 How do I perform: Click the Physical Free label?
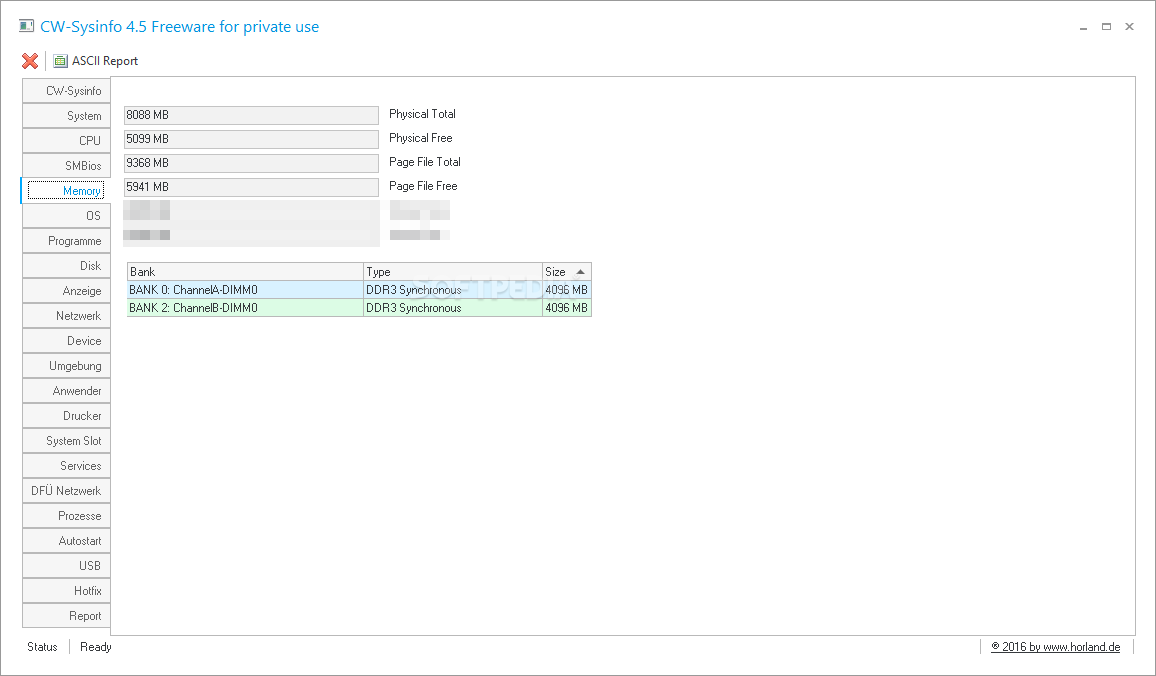point(421,138)
